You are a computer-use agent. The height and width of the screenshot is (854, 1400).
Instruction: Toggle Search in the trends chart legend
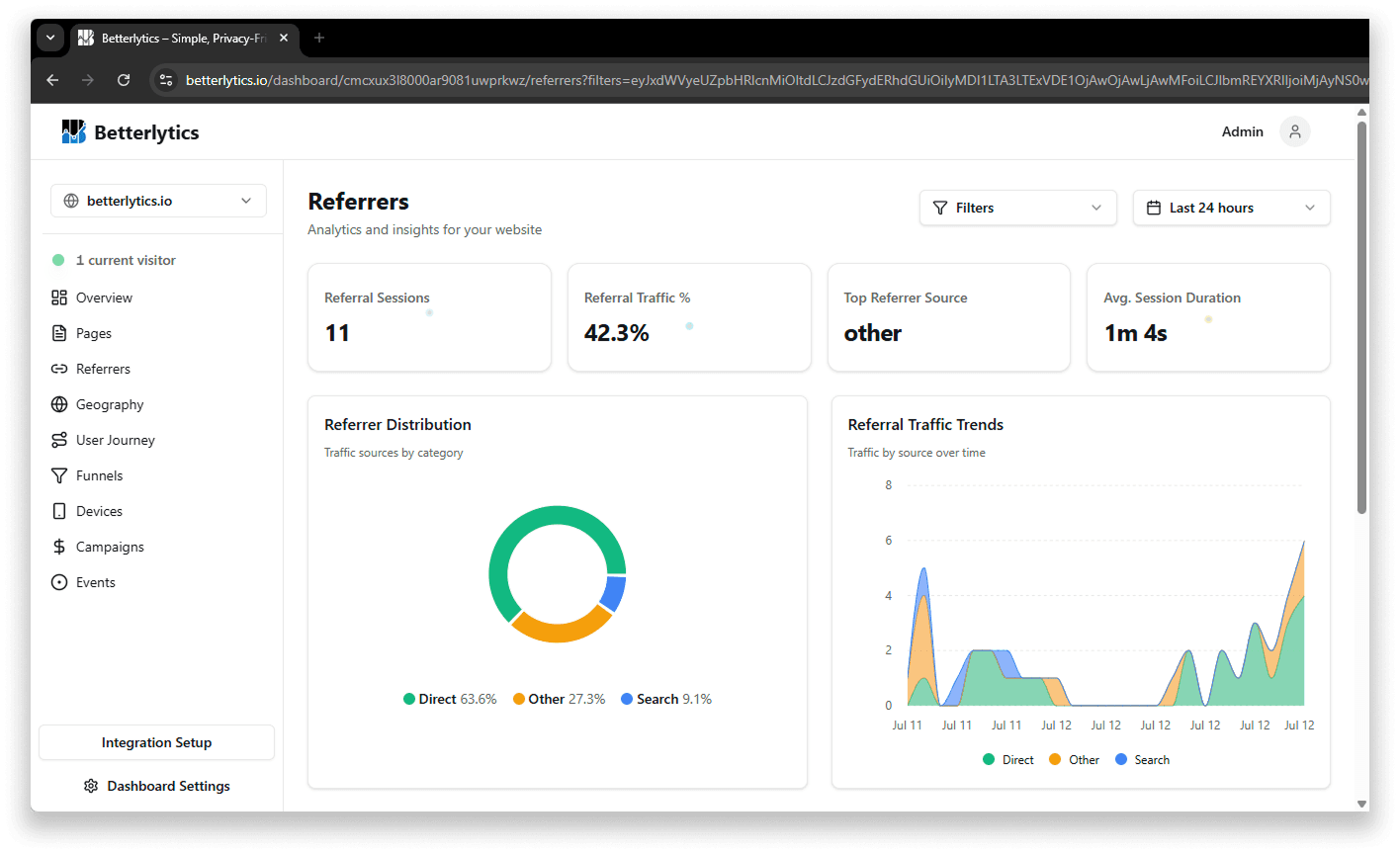pyautogui.click(x=1142, y=760)
